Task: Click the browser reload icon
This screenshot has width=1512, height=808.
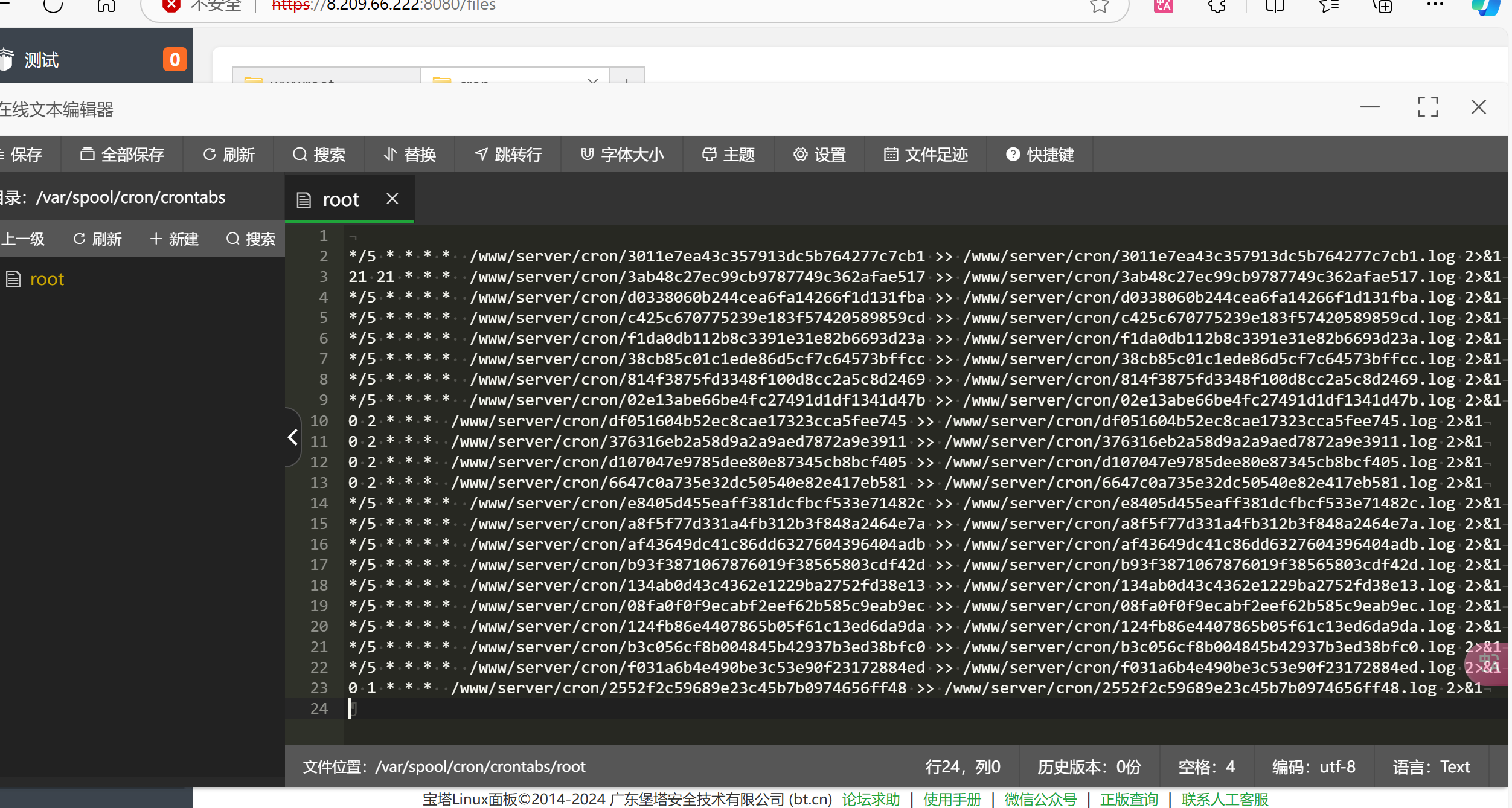Action: click(53, 5)
